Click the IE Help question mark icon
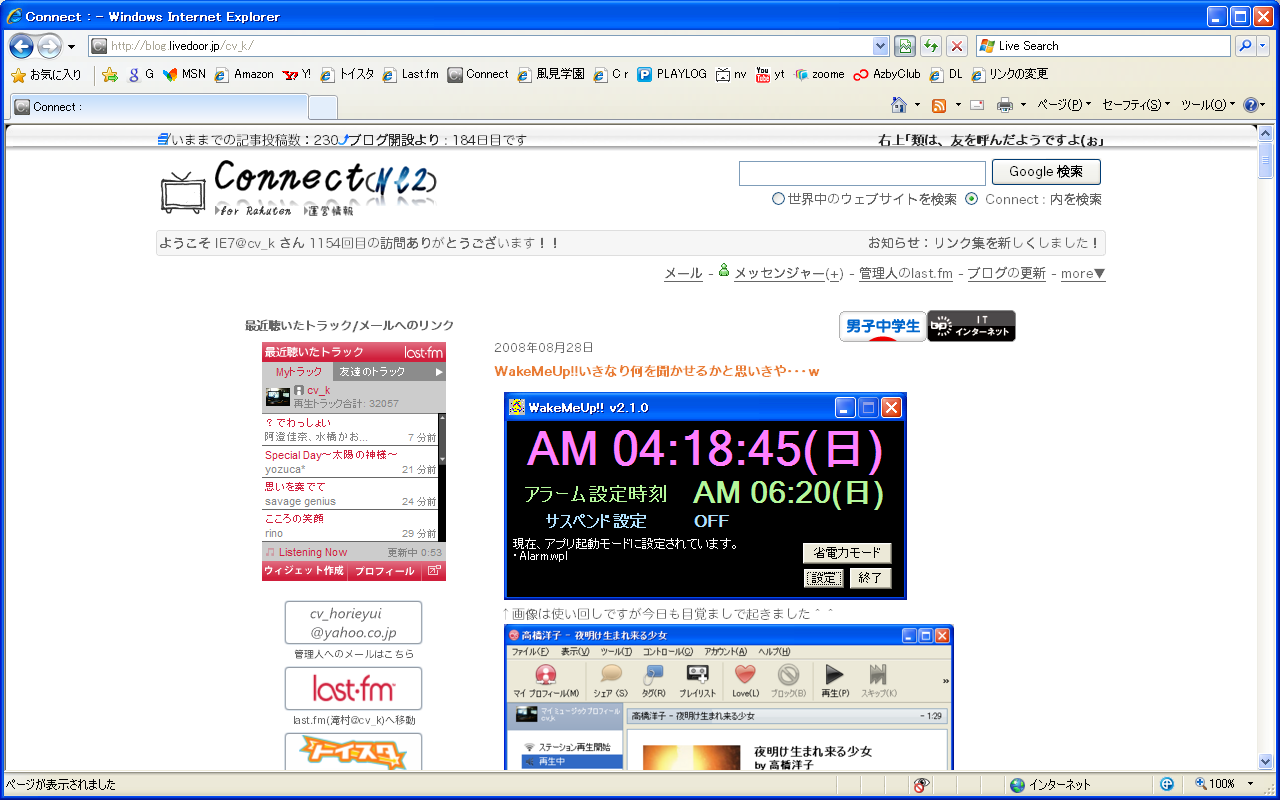1280x800 pixels. click(x=1250, y=105)
